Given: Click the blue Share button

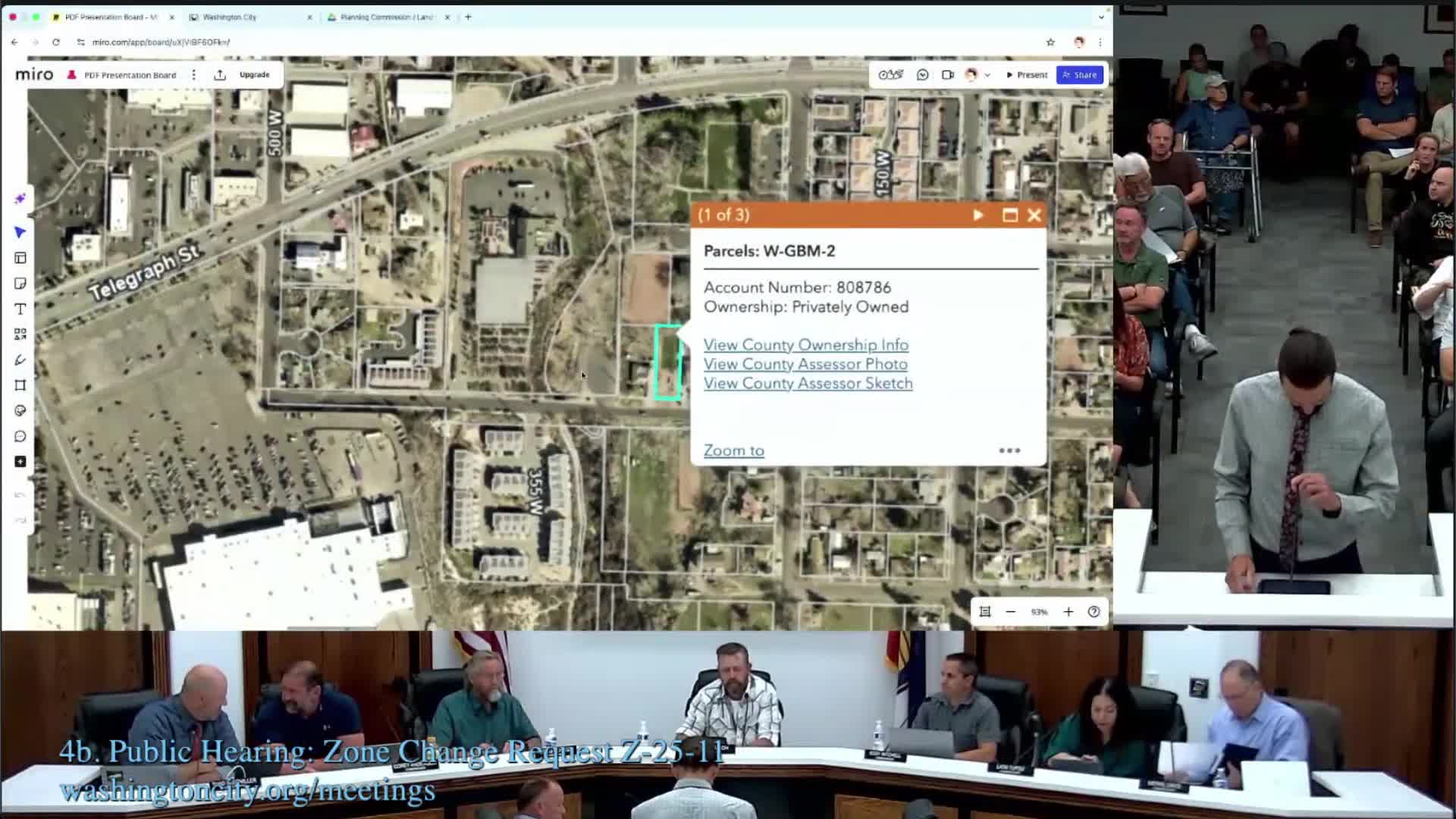Looking at the screenshot, I should tap(1080, 75).
